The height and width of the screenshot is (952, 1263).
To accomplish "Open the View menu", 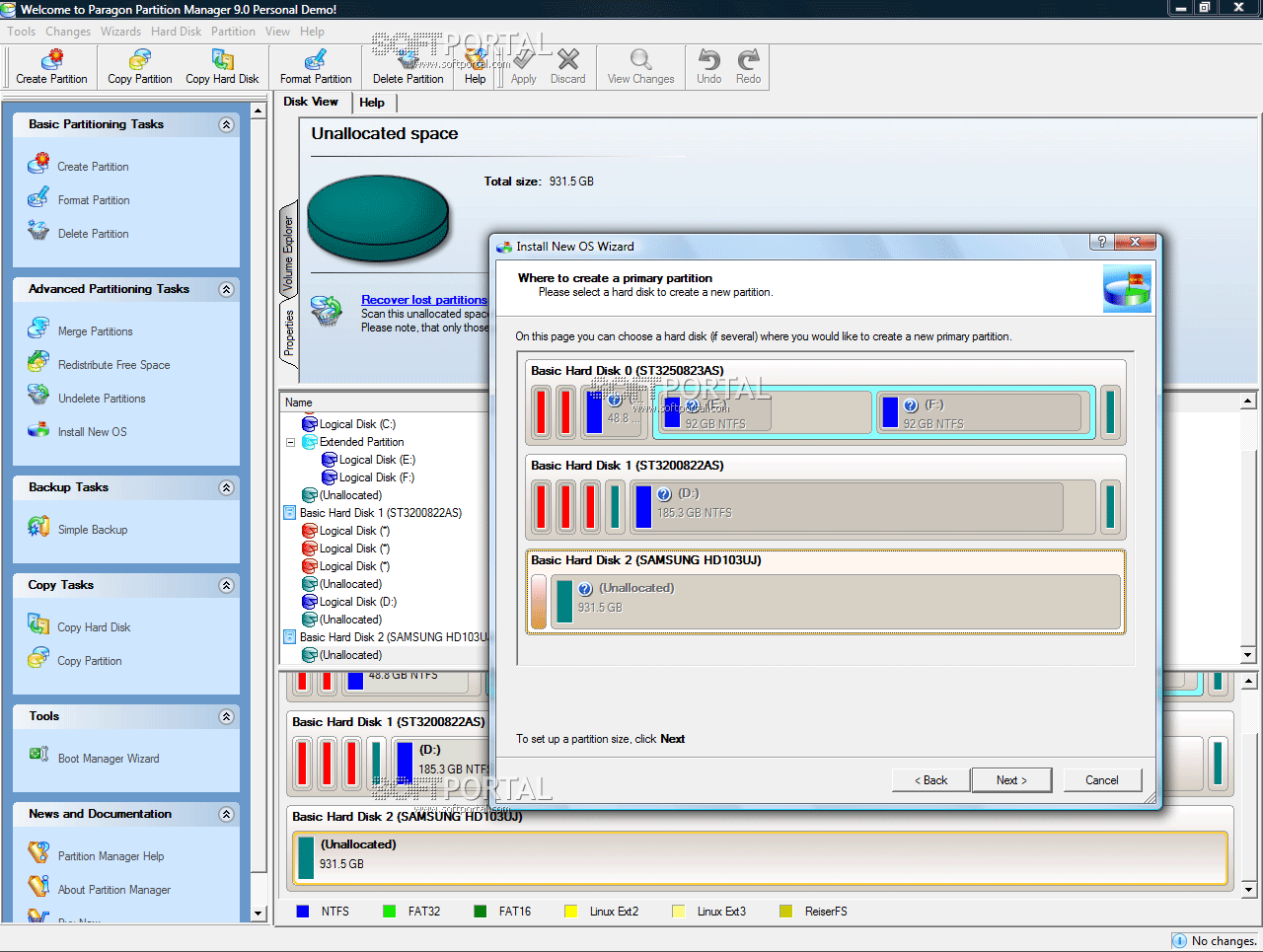I will point(277,32).
